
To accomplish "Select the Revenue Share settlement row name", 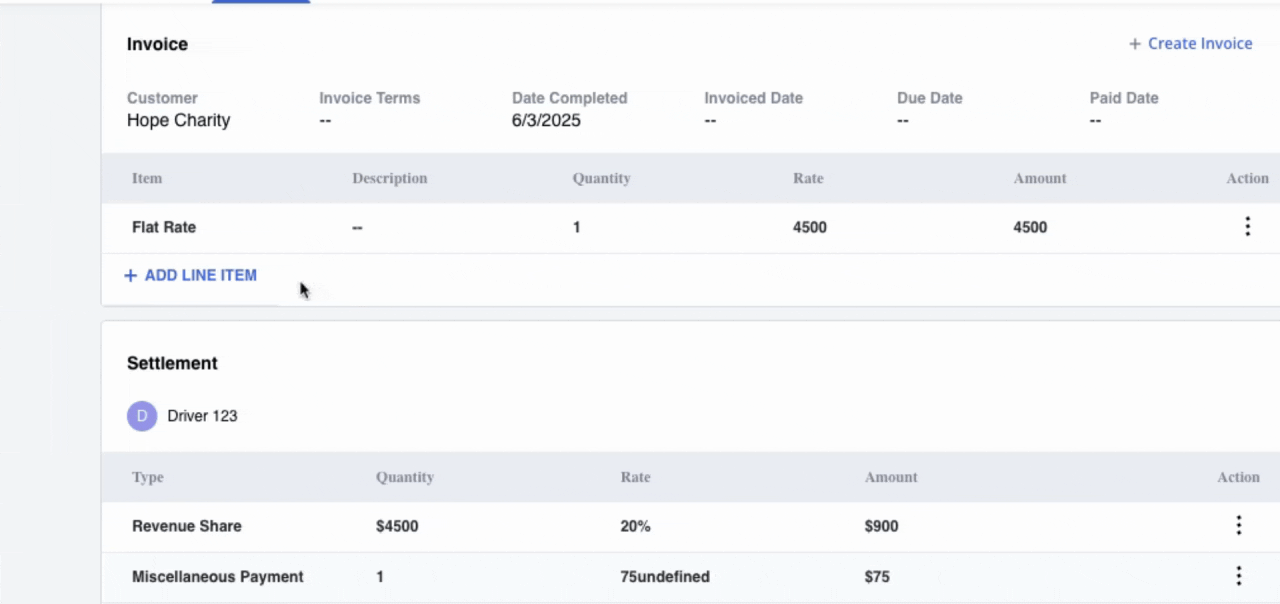I will click(187, 526).
